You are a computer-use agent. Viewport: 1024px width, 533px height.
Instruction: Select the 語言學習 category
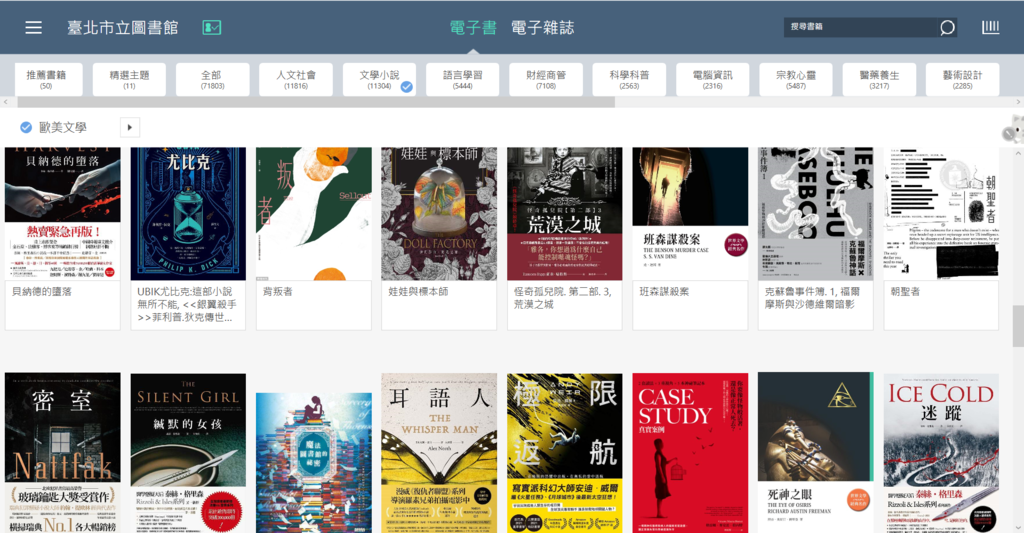coord(462,80)
